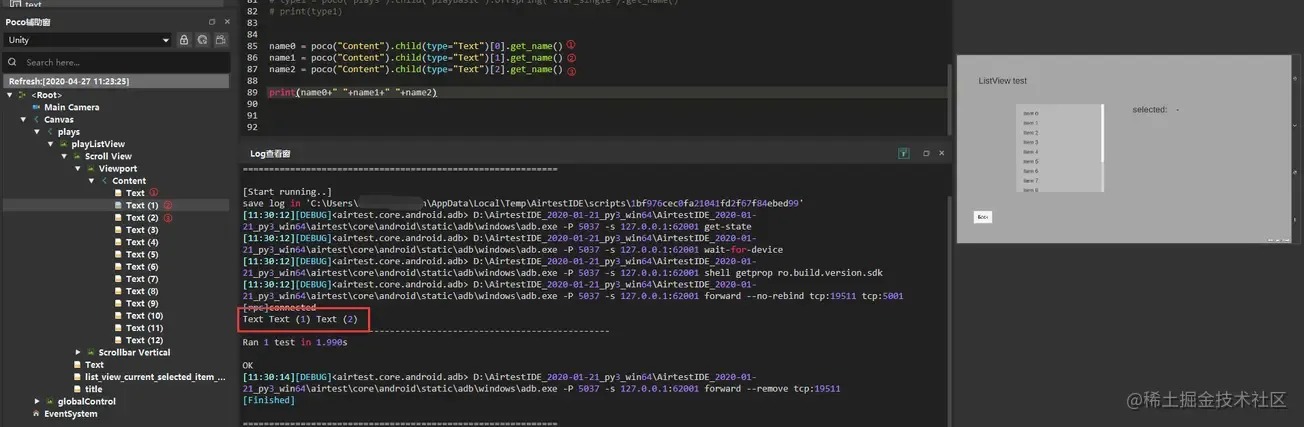Click the Poco record camera icon

220,40
